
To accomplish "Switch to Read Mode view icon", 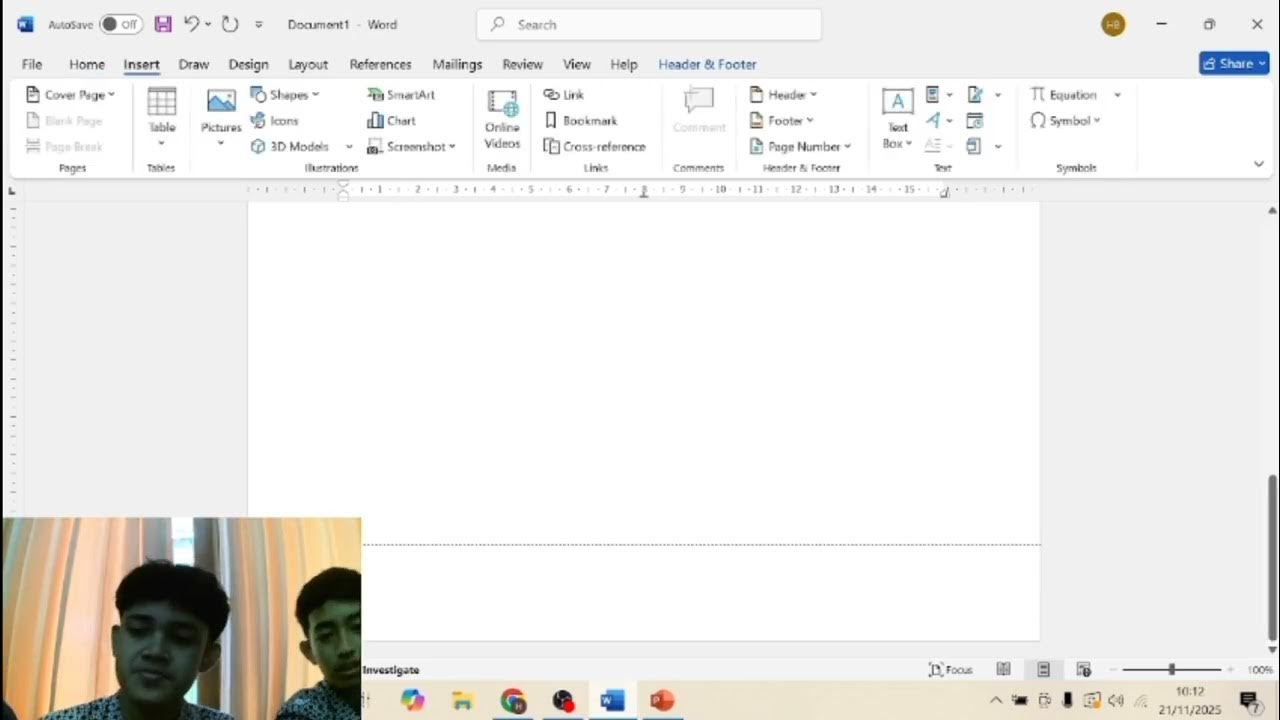I will [1003, 669].
